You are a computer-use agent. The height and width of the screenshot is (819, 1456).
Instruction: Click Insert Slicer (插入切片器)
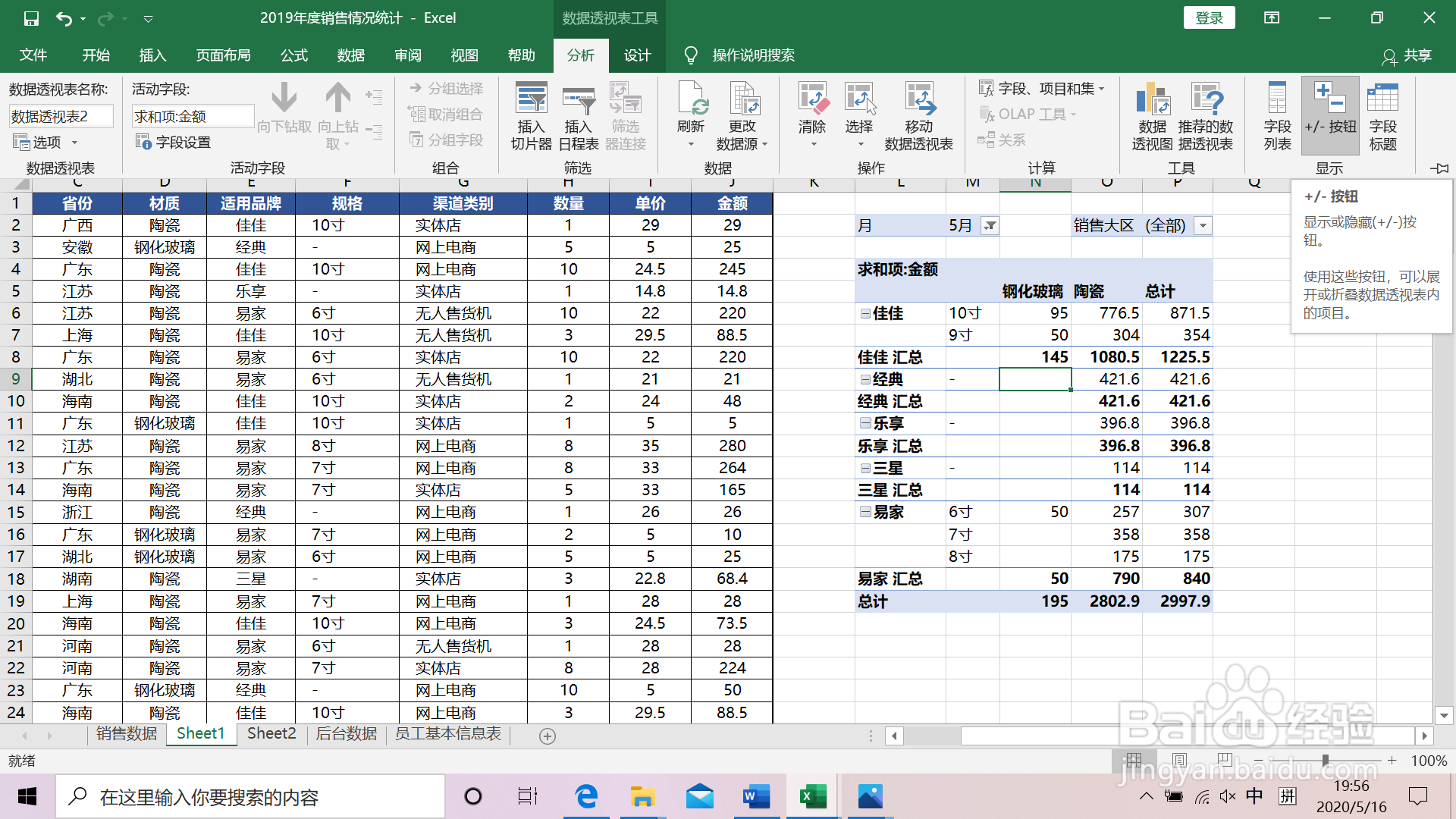coord(531,116)
